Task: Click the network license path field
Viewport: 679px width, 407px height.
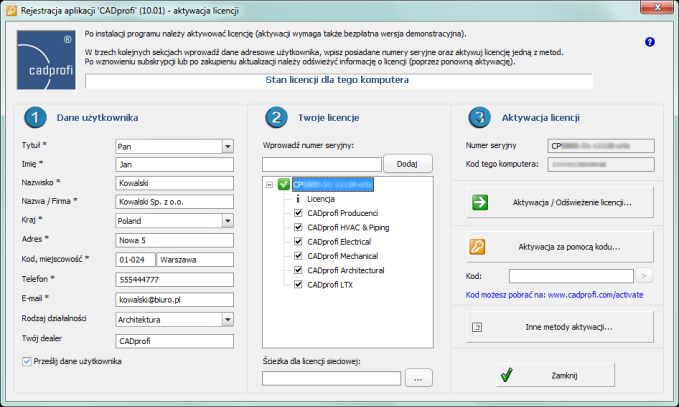Action: point(332,378)
